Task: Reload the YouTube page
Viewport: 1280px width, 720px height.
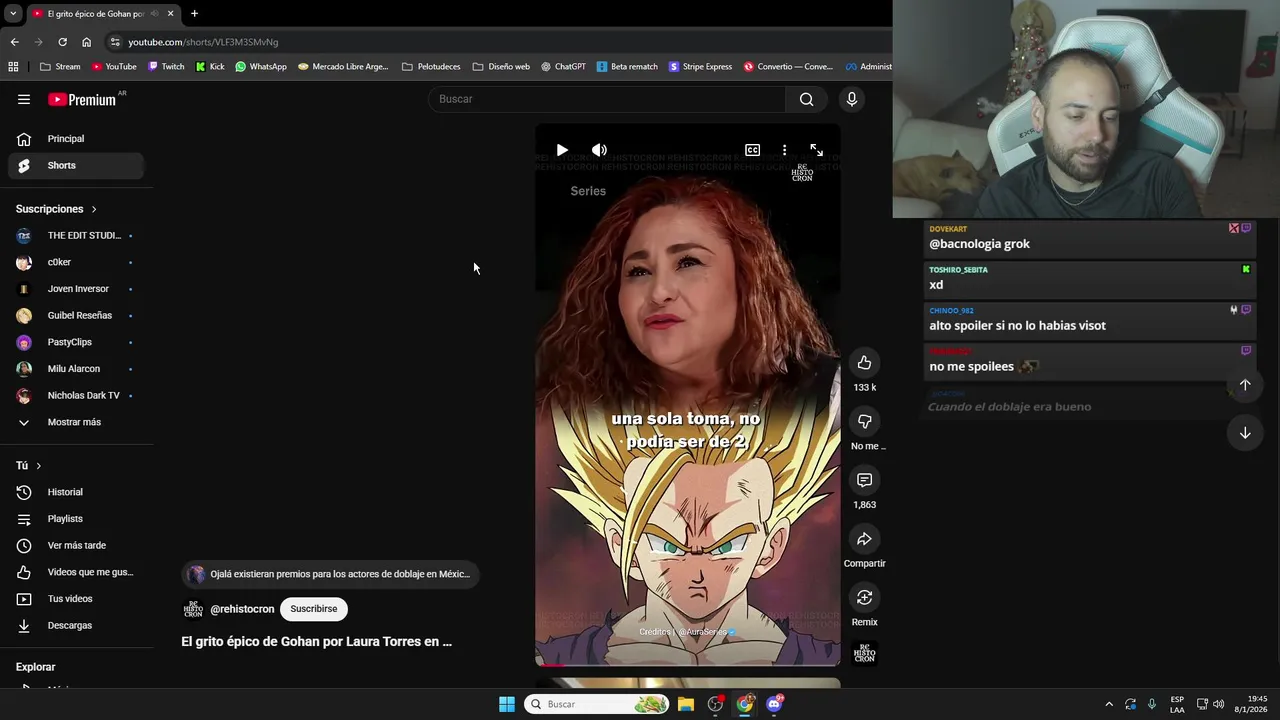Action: pyautogui.click(x=62, y=42)
